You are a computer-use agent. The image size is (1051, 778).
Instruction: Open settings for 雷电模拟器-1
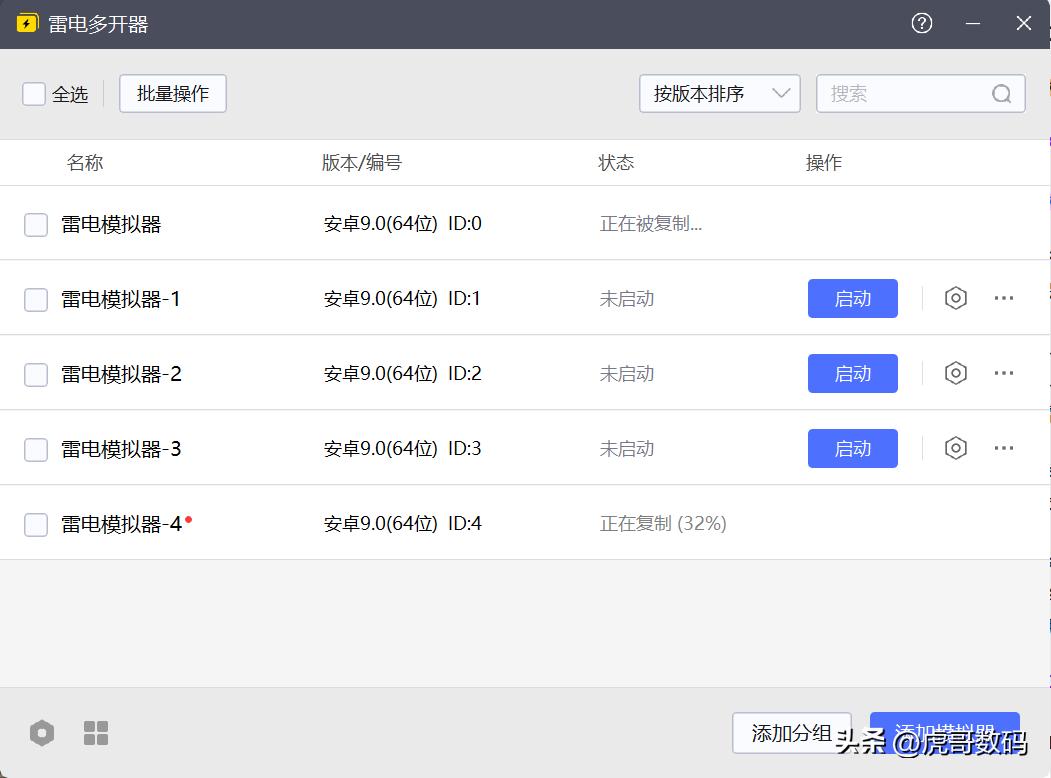[956, 298]
